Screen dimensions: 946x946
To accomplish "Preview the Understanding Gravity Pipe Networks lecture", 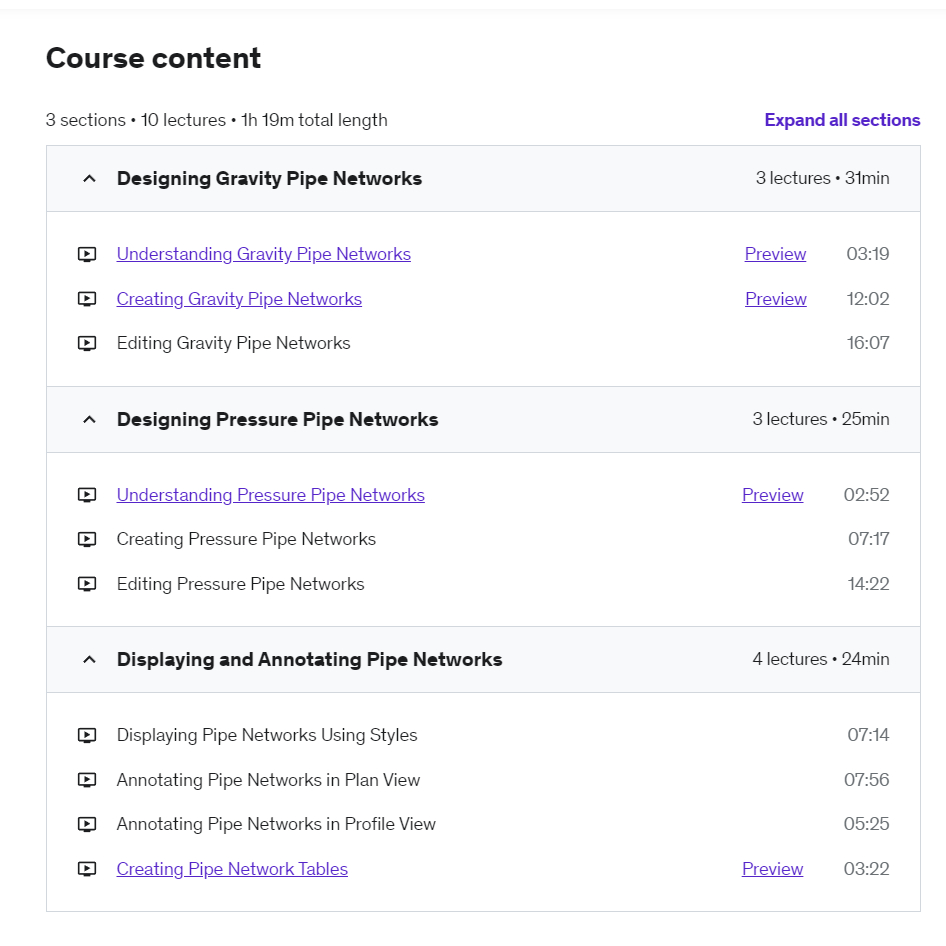I will pyautogui.click(x=775, y=254).
